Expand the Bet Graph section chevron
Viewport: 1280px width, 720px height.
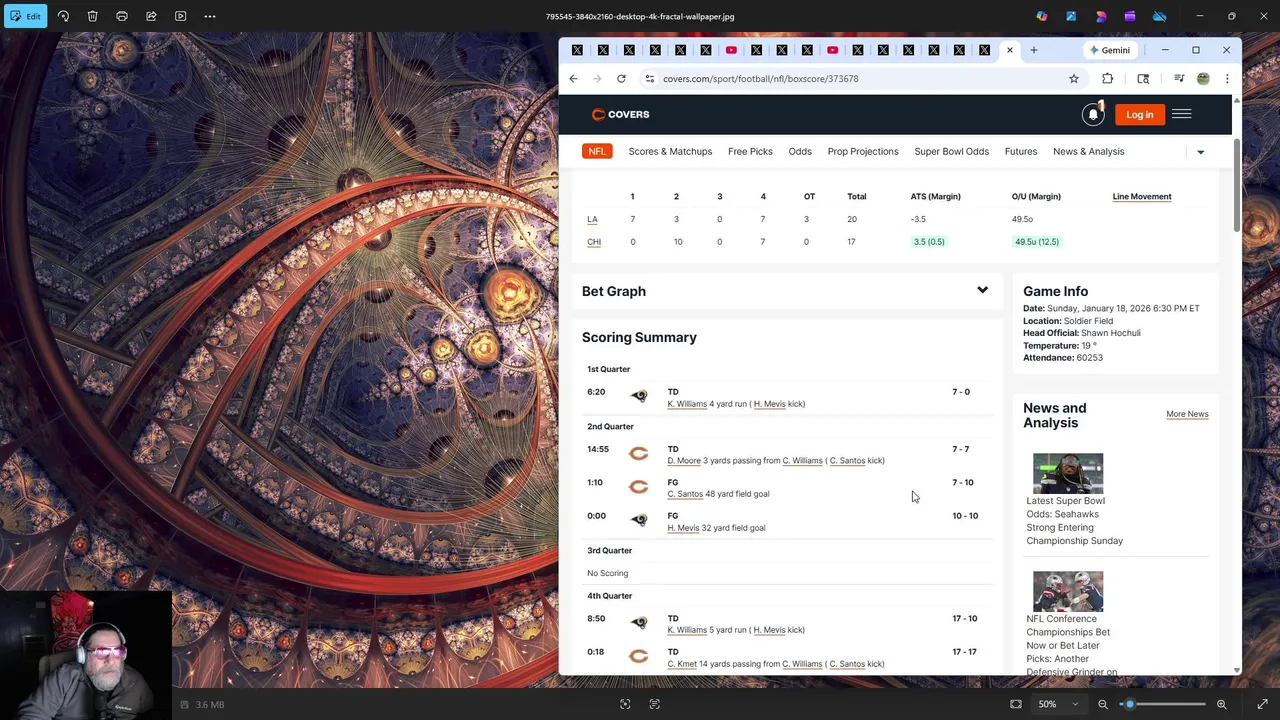[x=982, y=291]
